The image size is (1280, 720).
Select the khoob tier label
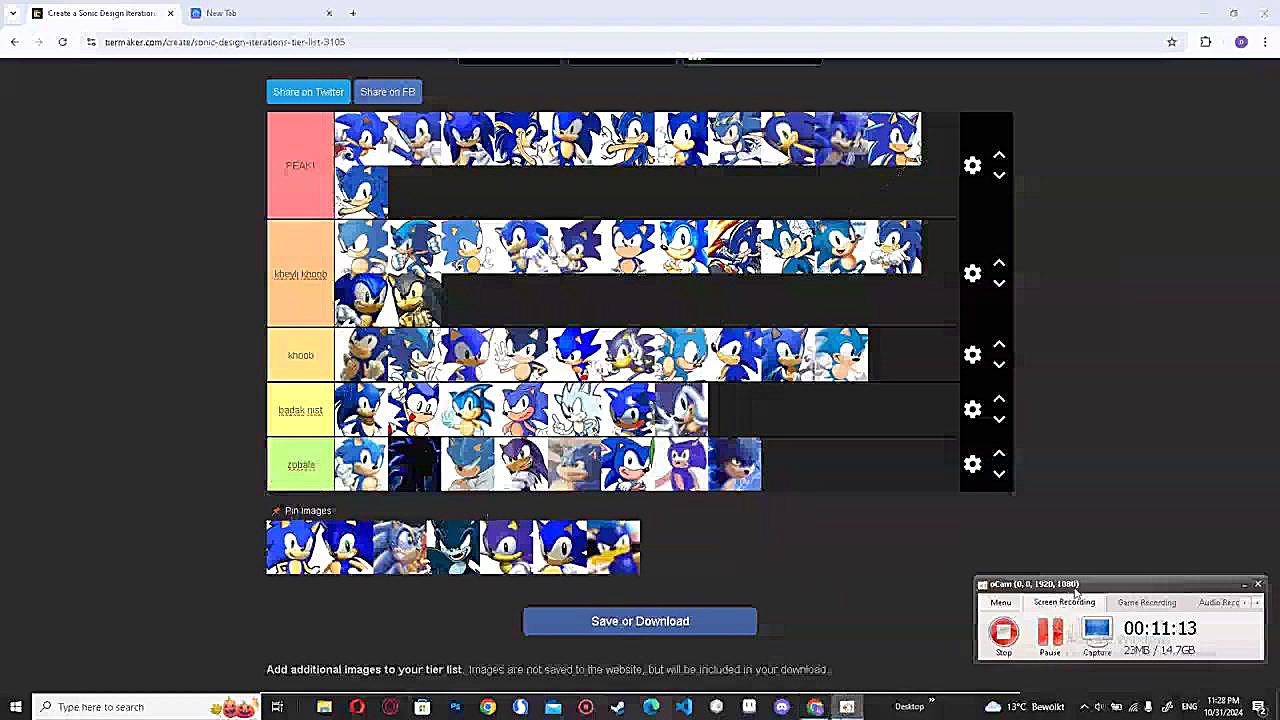[x=300, y=355]
